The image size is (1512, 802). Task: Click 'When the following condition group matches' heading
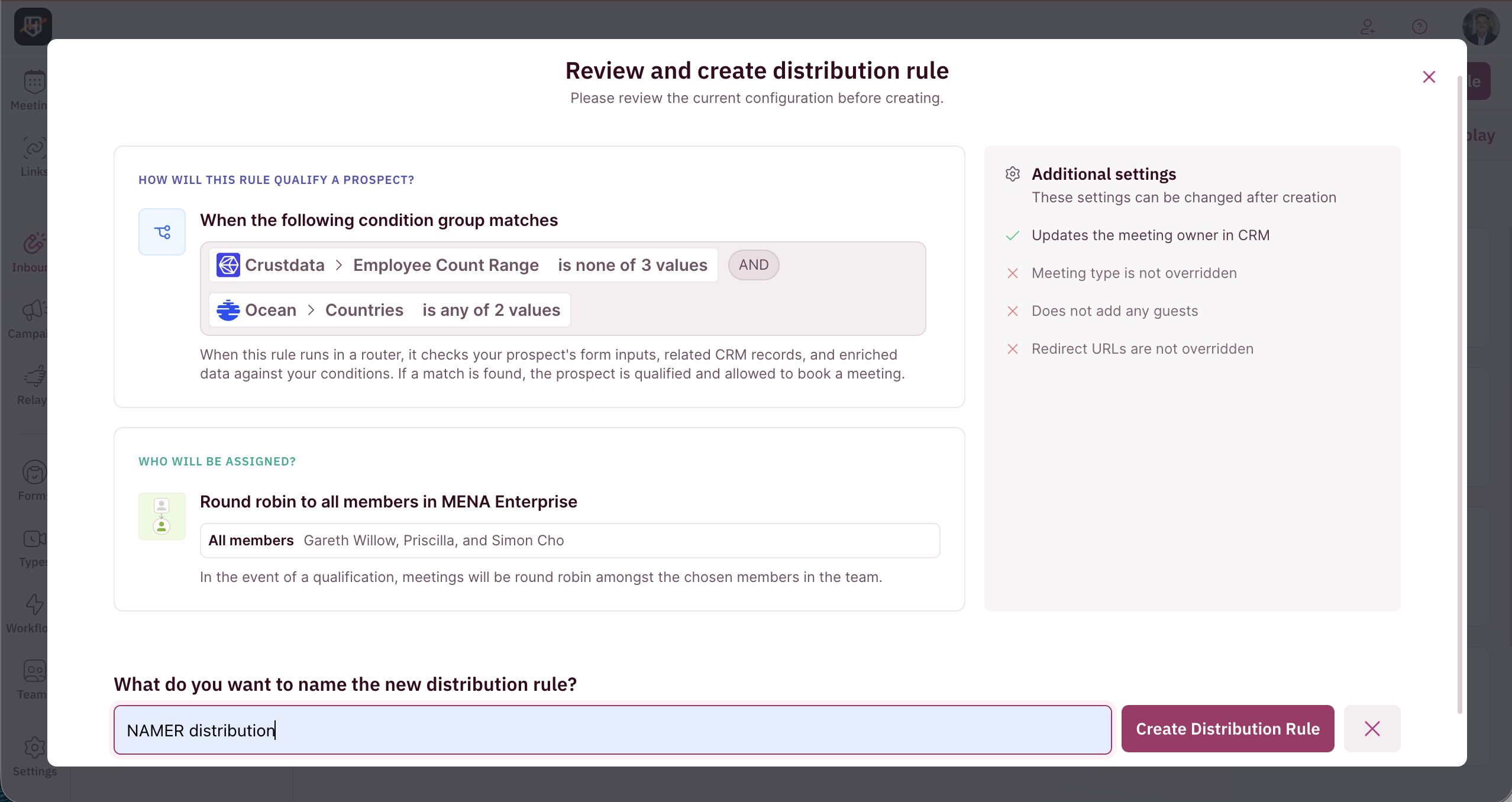(x=379, y=220)
